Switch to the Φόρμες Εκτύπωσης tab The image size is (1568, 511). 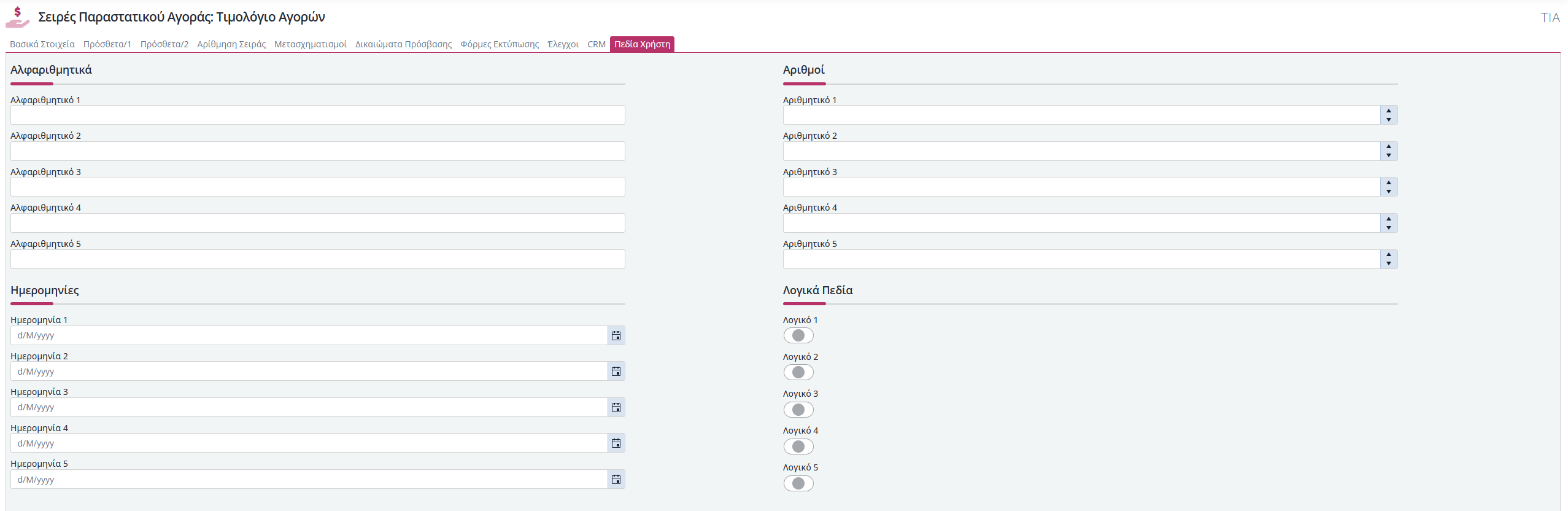(x=500, y=44)
